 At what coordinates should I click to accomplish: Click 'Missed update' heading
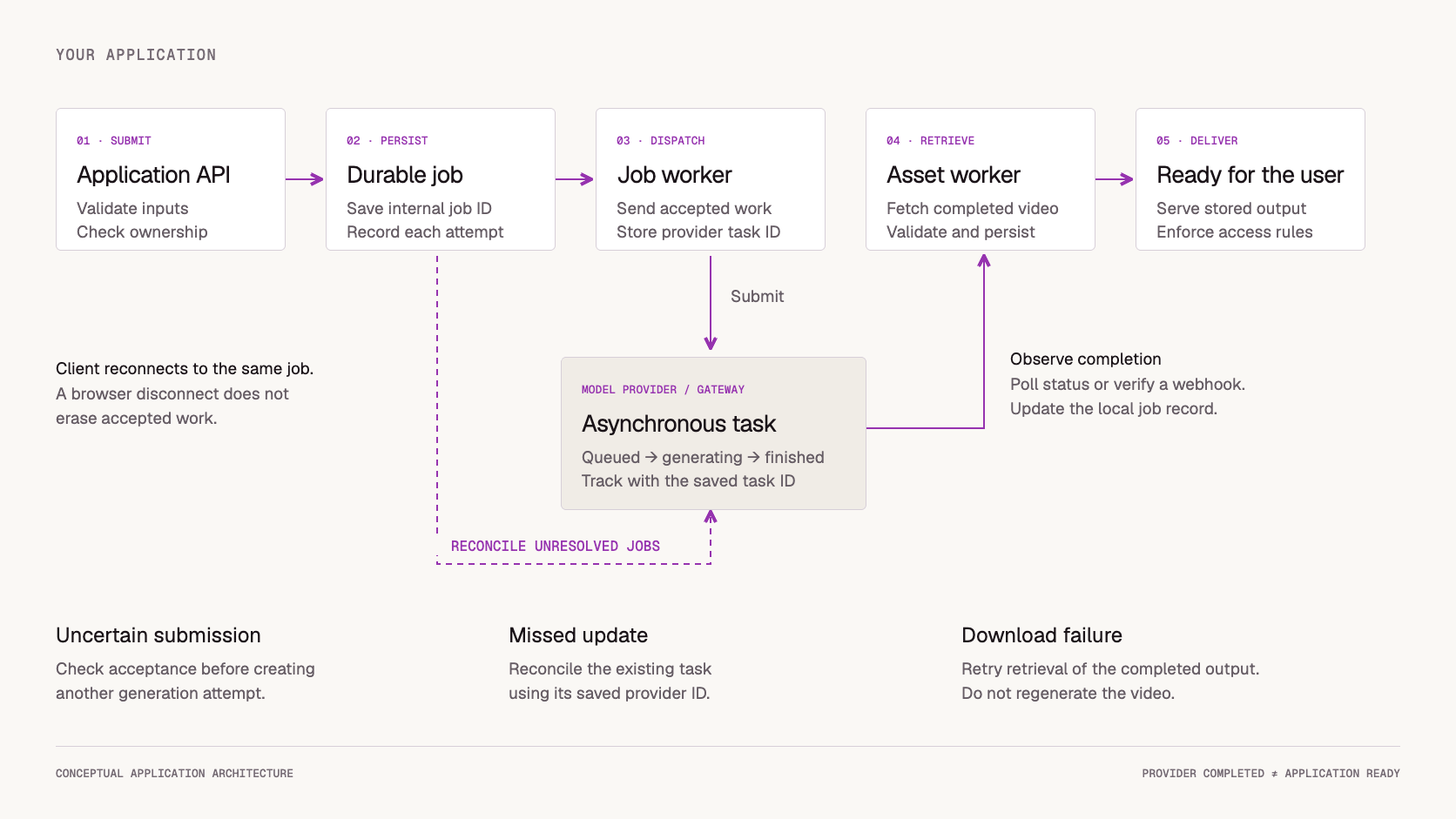pos(578,635)
